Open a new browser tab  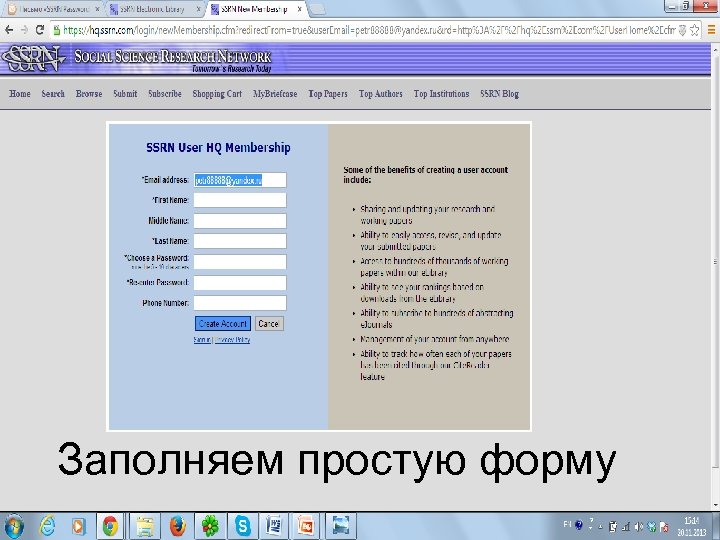(319, 9)
